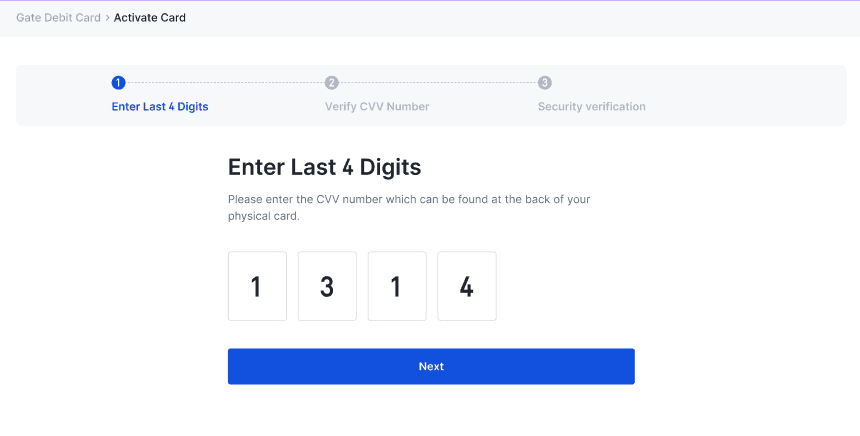Open the Verify CVV Number step
The width and height of the screenshot is (860, 436).
(377, 106)
